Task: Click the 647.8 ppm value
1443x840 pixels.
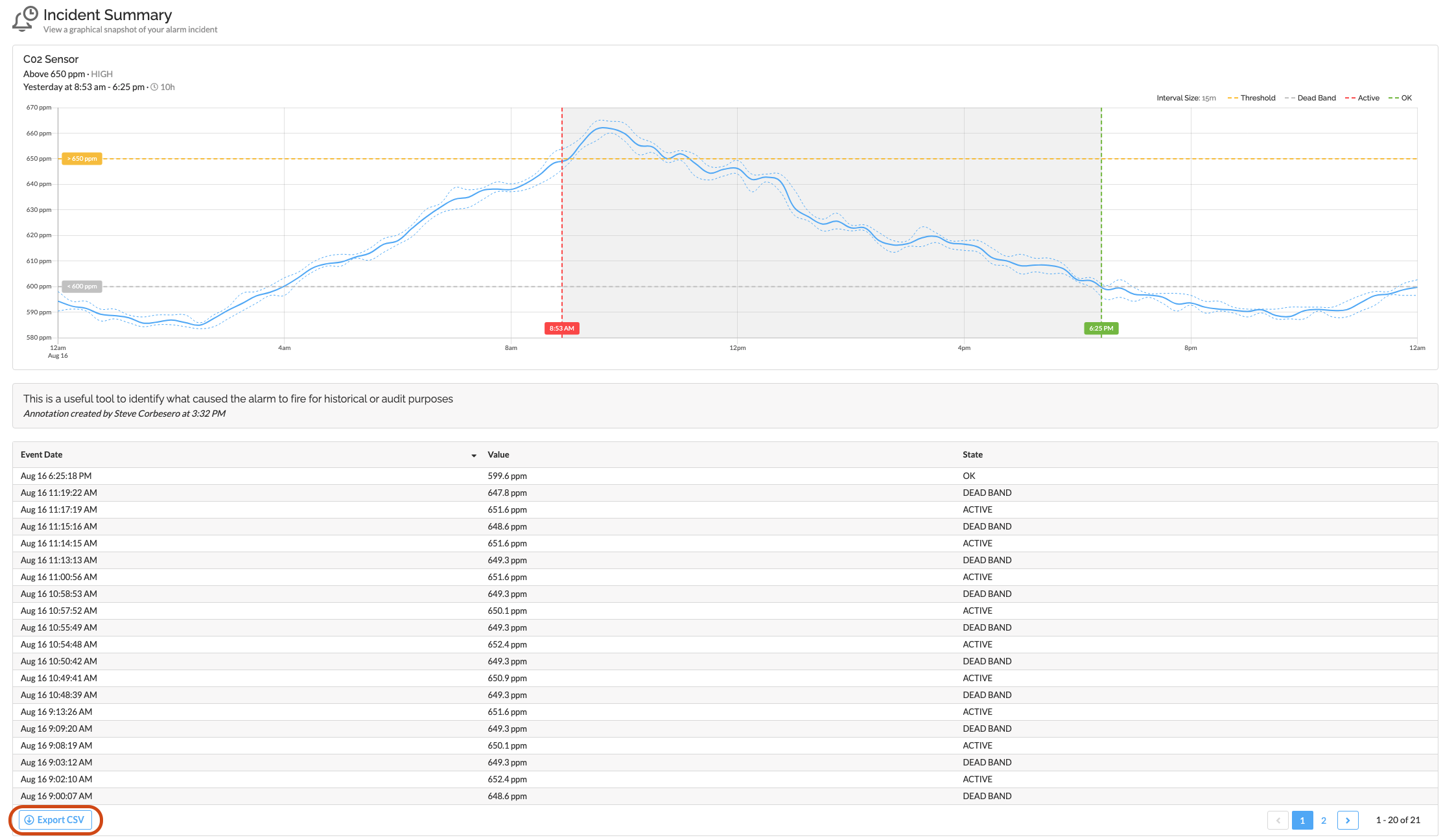Action: pos(507,493)
